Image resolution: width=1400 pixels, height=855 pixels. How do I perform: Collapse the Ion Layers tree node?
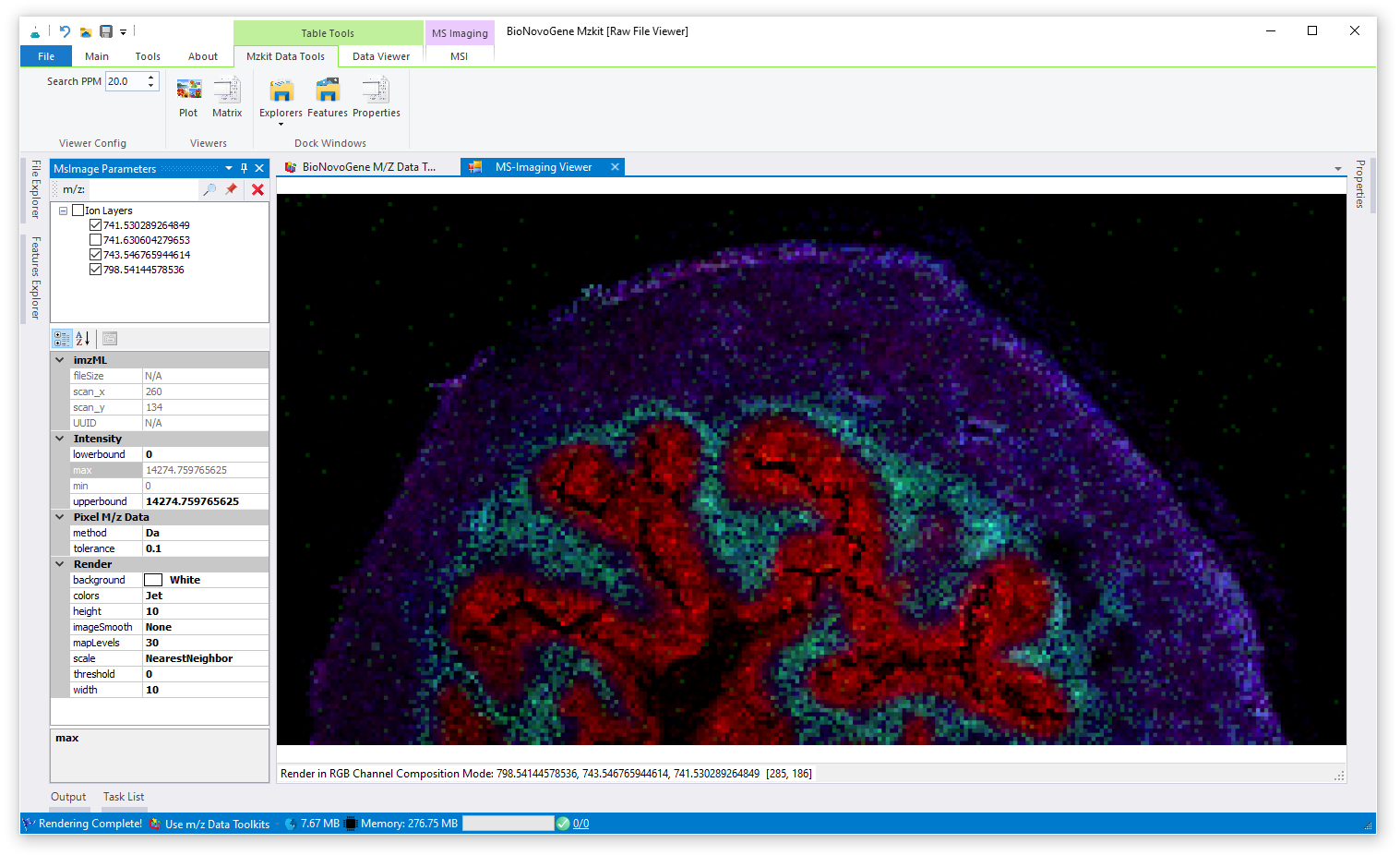[x=63, y=211]
